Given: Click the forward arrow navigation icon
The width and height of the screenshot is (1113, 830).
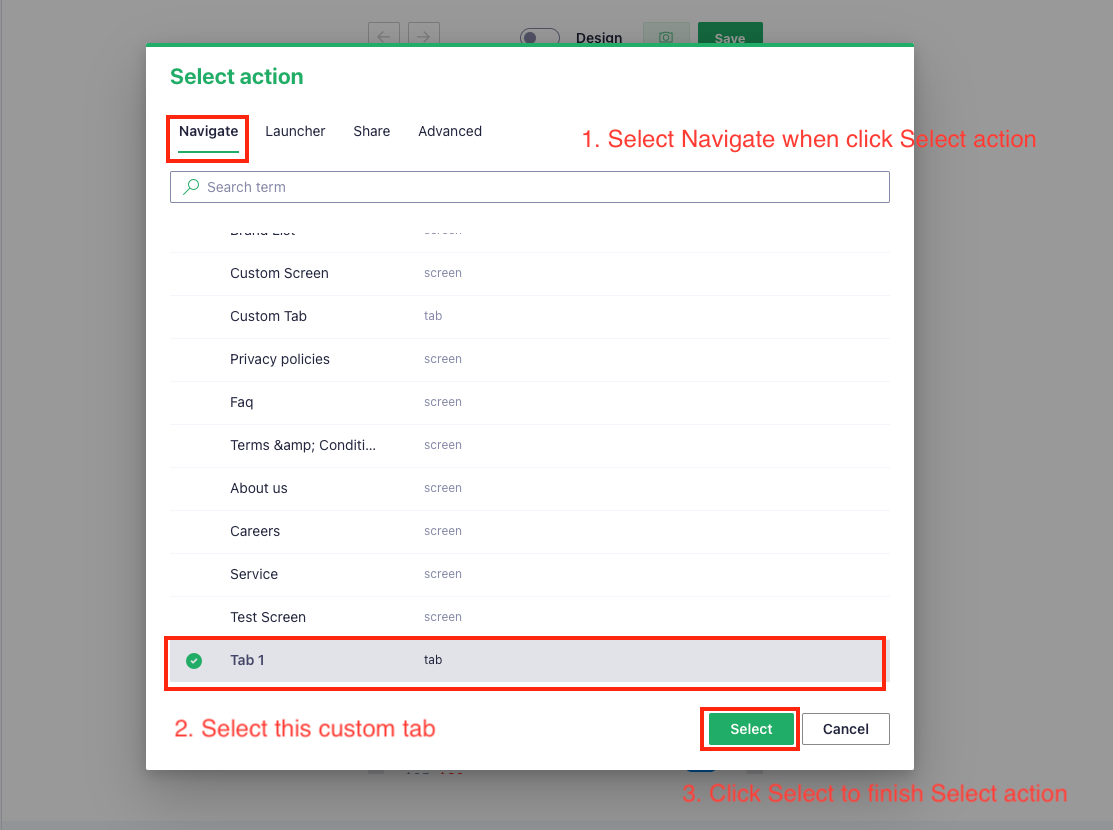Looking at the screenshot, I should tap(423, 35).
